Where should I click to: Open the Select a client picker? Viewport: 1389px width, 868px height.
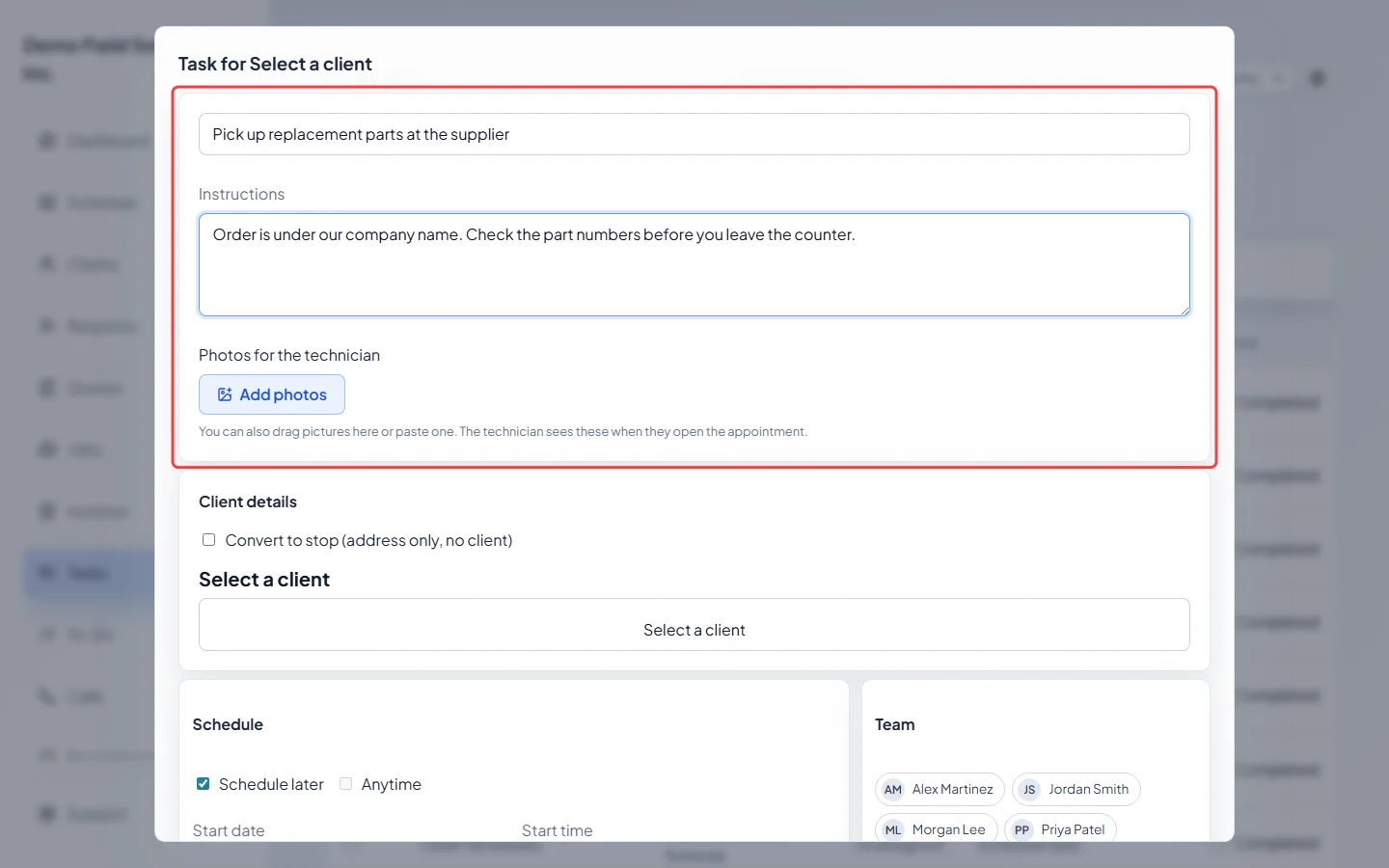click(x=694, y=625)
